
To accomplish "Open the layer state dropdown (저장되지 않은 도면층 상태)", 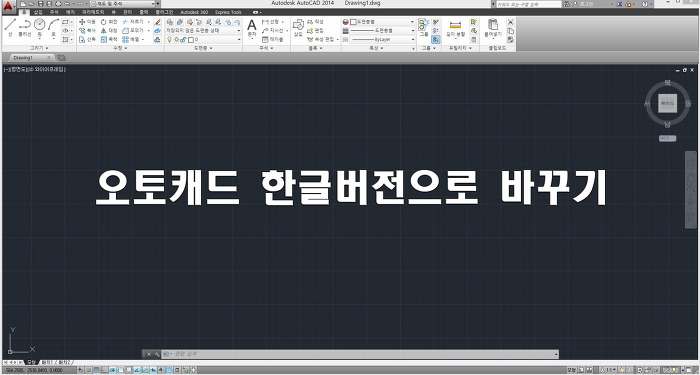I will (x=204, y=30).
